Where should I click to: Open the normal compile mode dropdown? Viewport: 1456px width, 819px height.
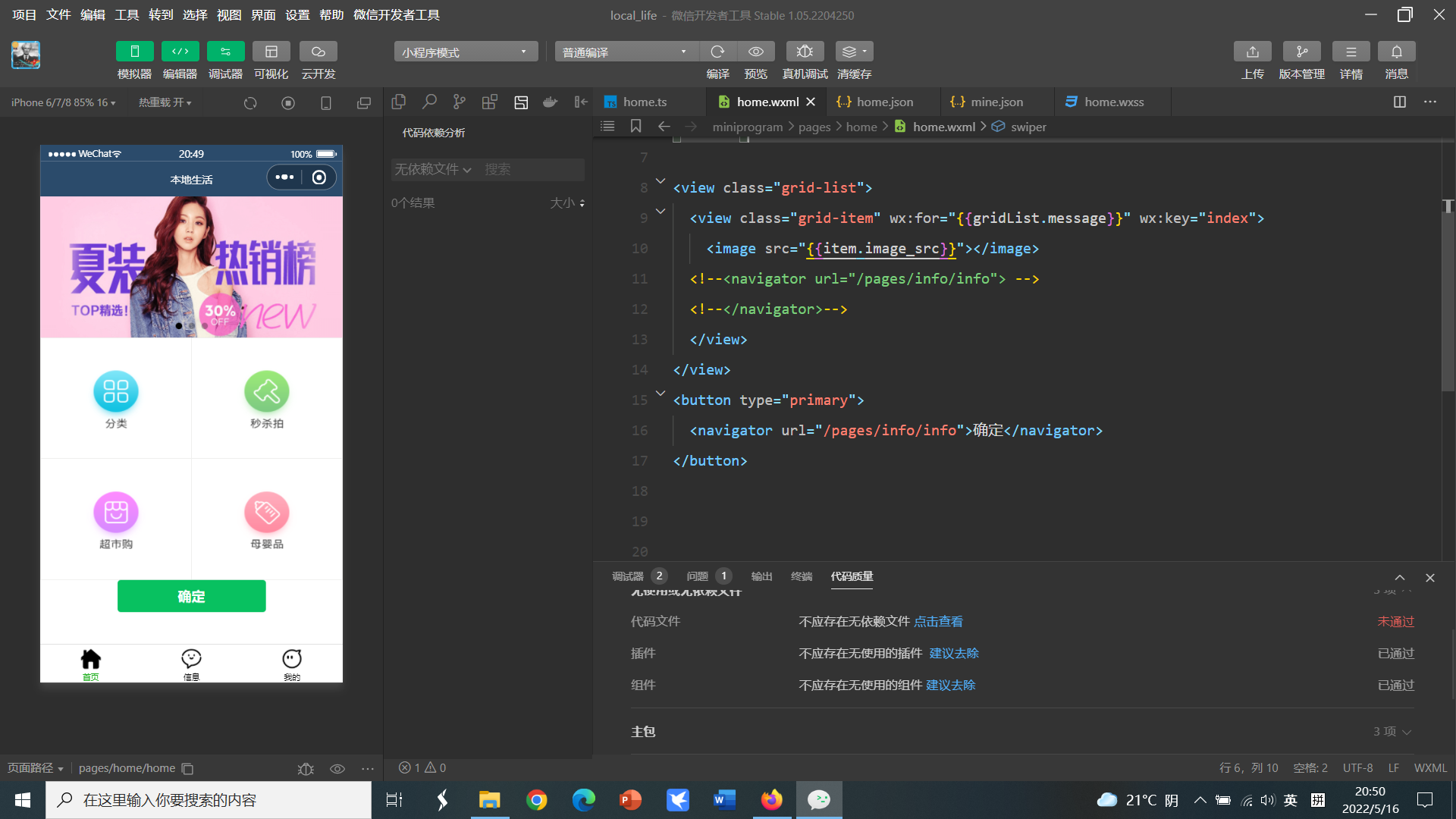coord(626,52)
